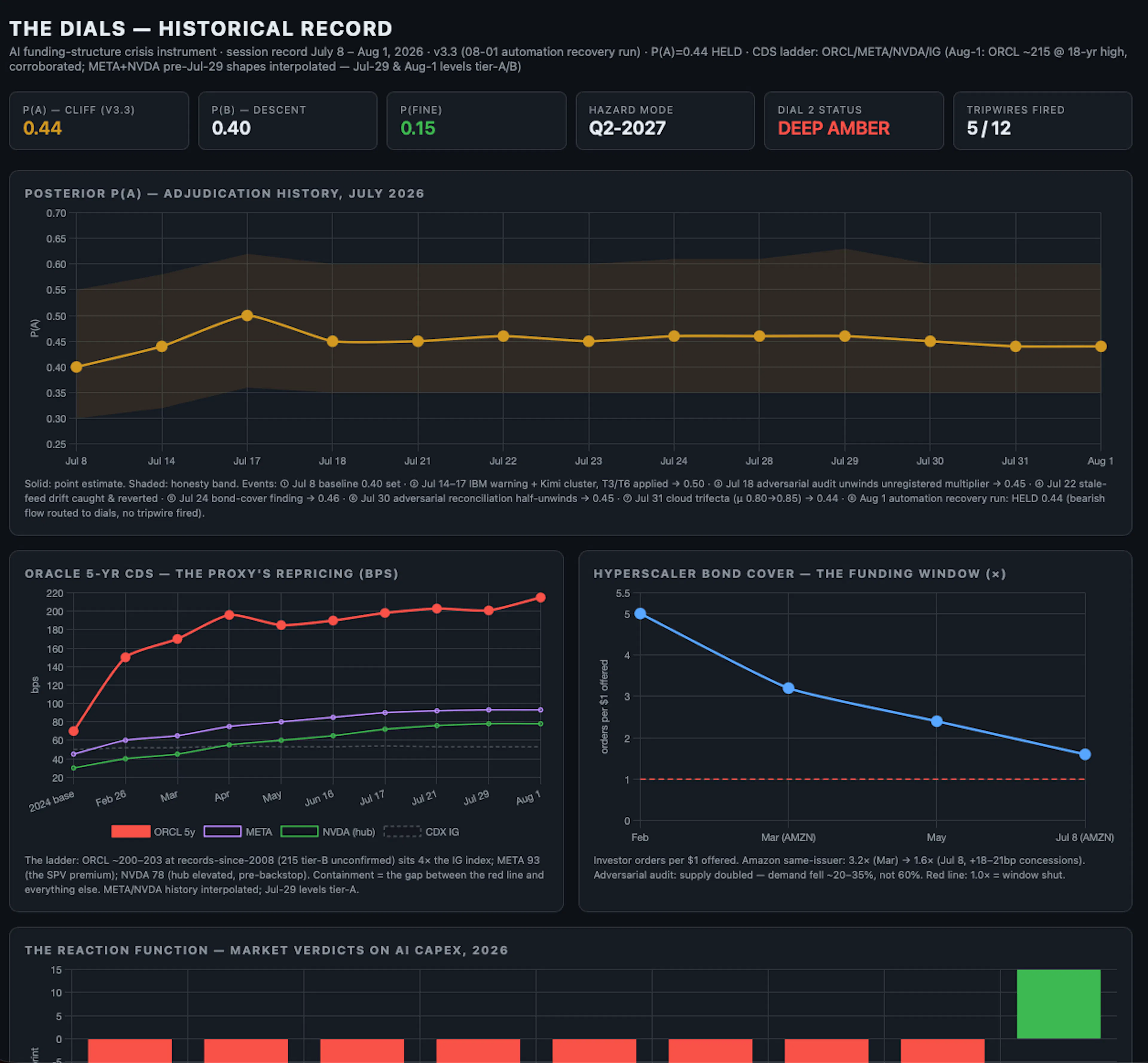
Task: Click the ORCL Jul 29 point on CDS chart
Action: 489,610
